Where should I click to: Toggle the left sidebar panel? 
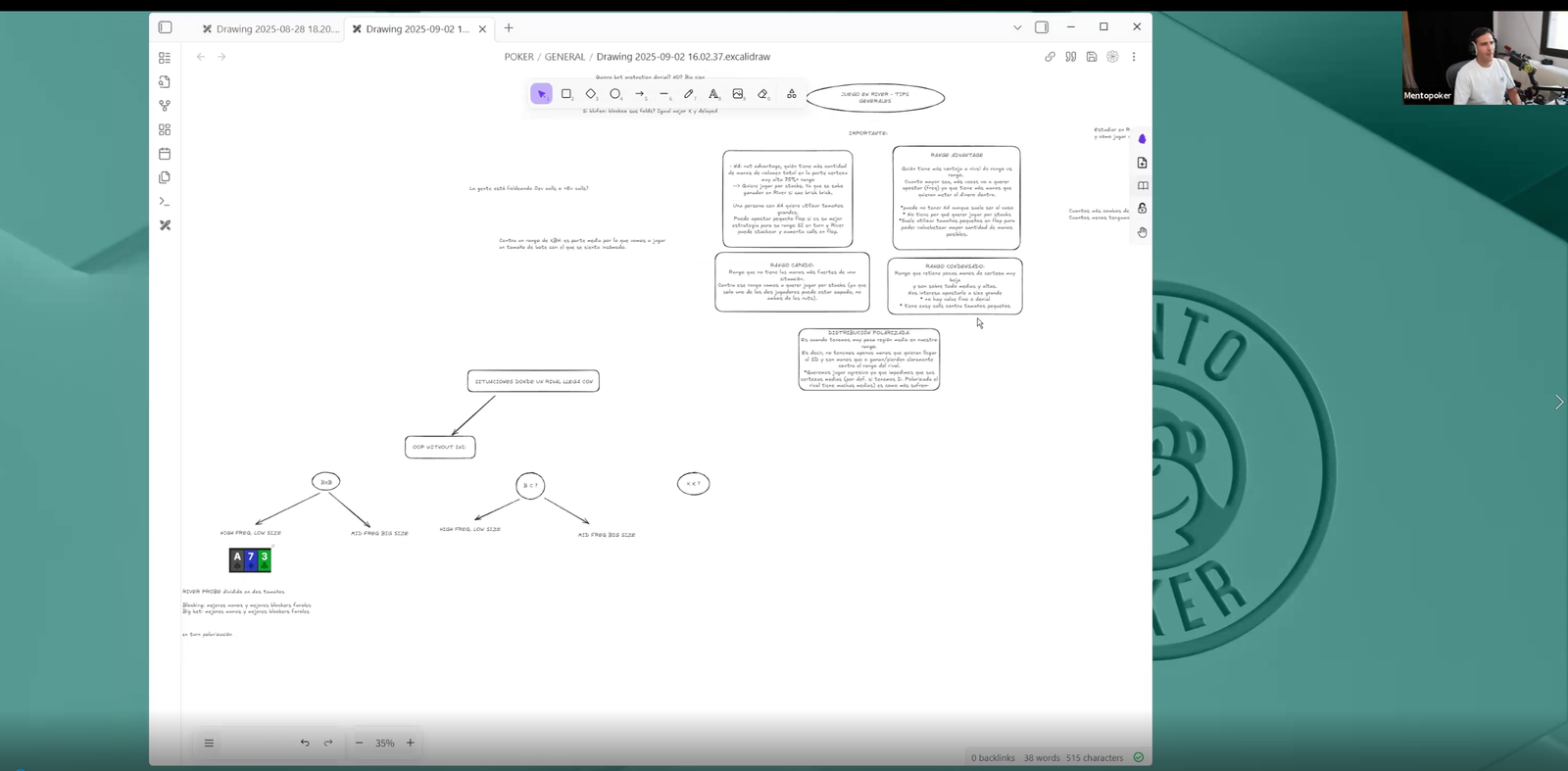pyautogui.click(x=165, y=27)
